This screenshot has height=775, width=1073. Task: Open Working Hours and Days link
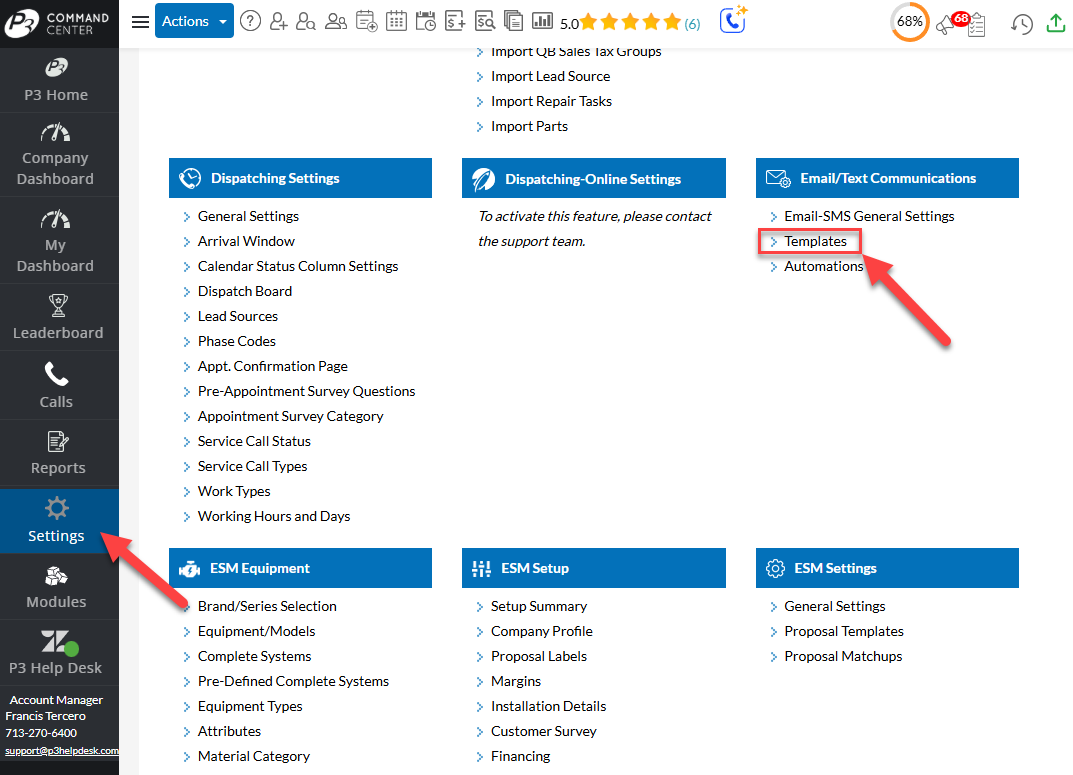(274, 516)
